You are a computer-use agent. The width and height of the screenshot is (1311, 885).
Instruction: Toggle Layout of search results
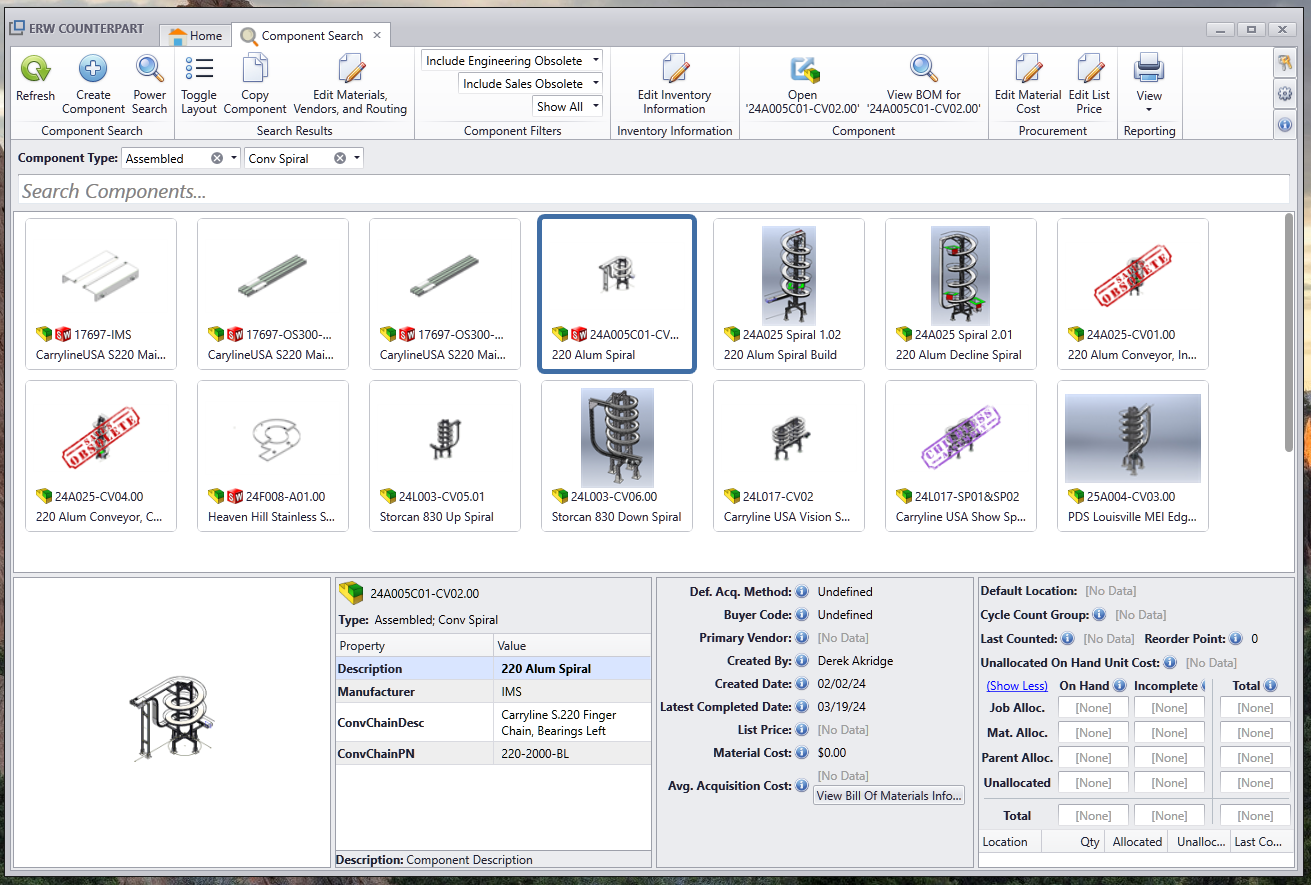click(x=199, y=70)
